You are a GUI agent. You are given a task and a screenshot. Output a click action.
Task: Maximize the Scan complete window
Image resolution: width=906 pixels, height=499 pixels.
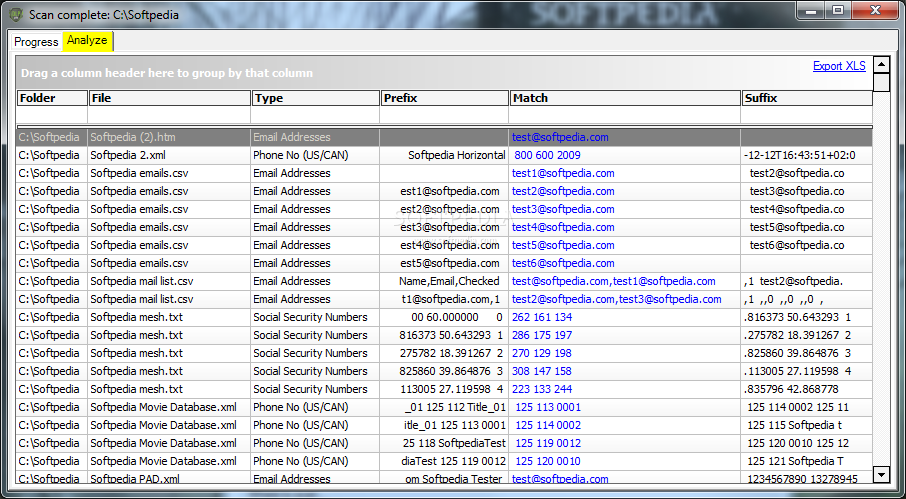pos(837,11)
